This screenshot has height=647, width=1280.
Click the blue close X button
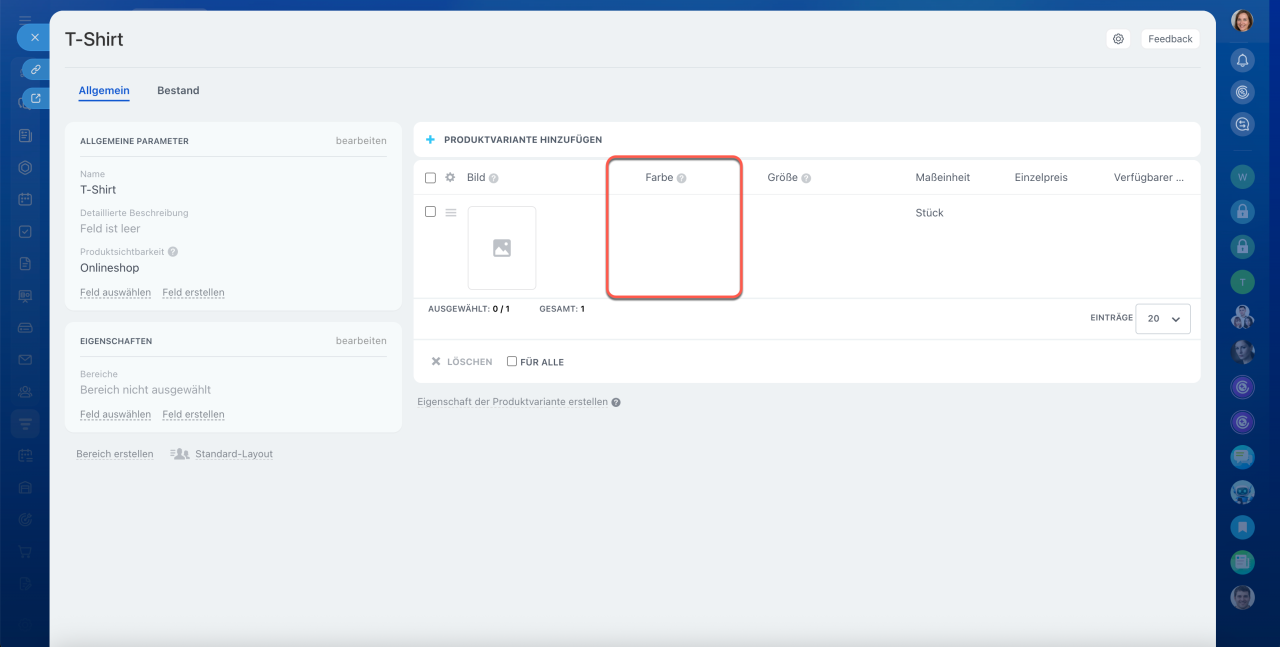click(x=34, y=37)
